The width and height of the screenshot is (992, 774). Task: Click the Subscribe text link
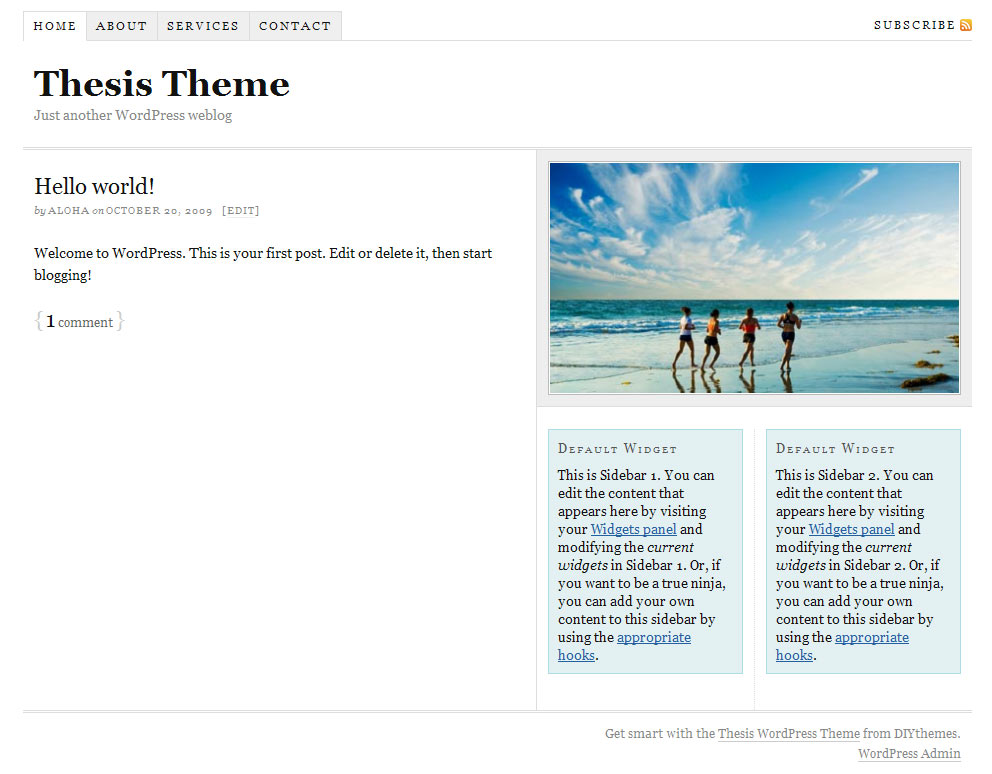(914, 25)
